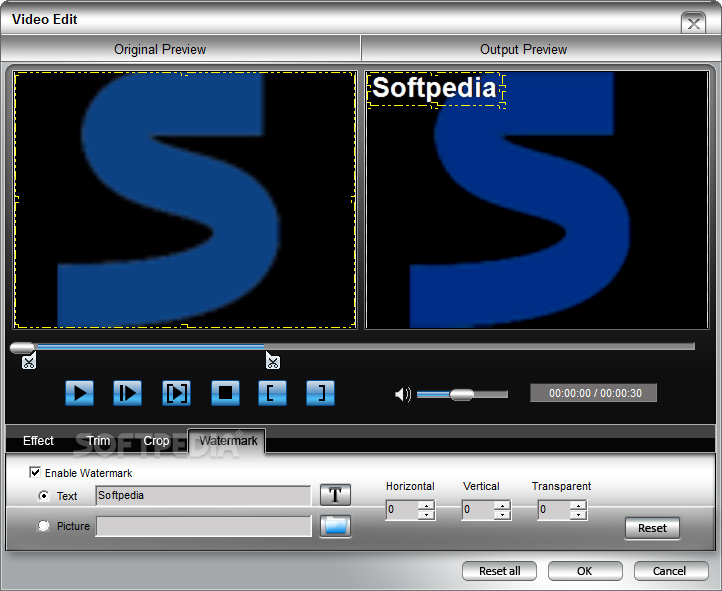Open the Crop tab
Screen dimensions: 722x591
point(156,441)
